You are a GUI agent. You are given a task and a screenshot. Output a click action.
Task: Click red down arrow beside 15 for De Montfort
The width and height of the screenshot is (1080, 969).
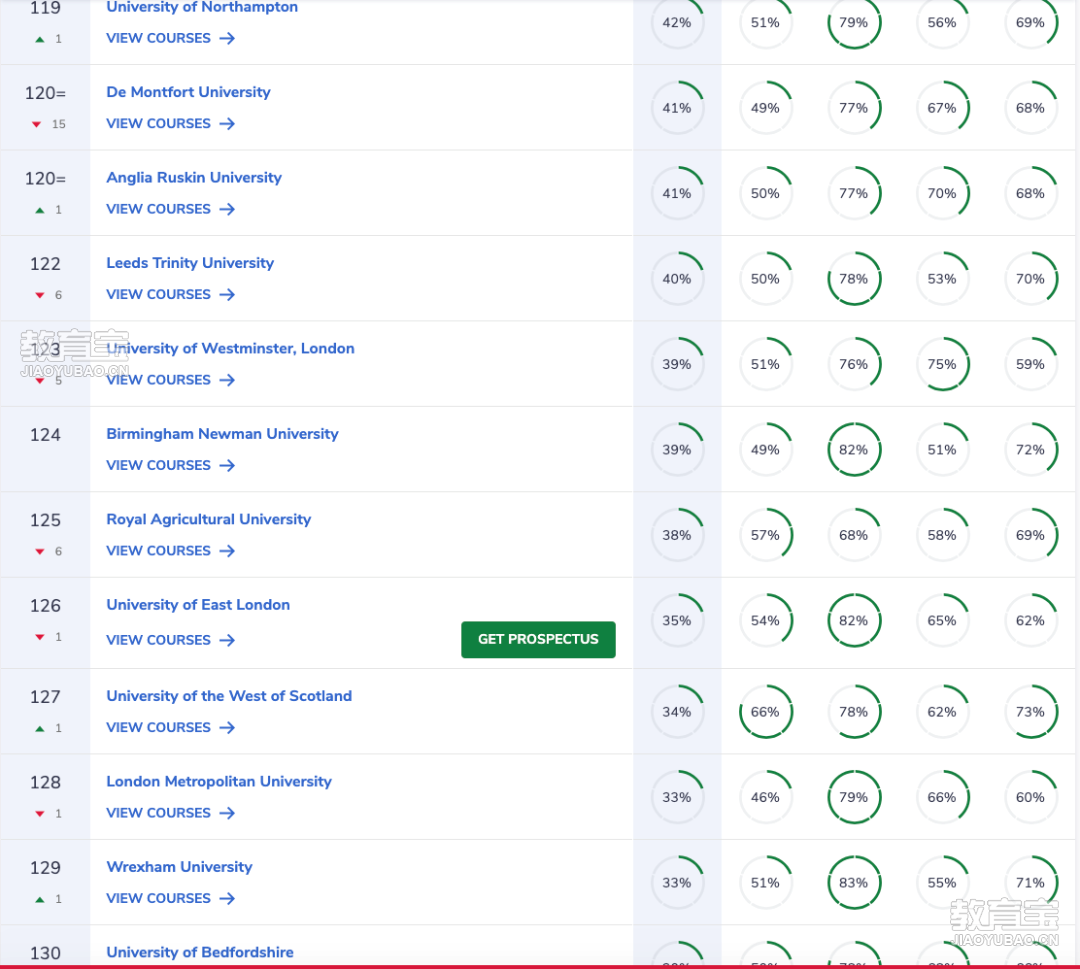point(37,125)
